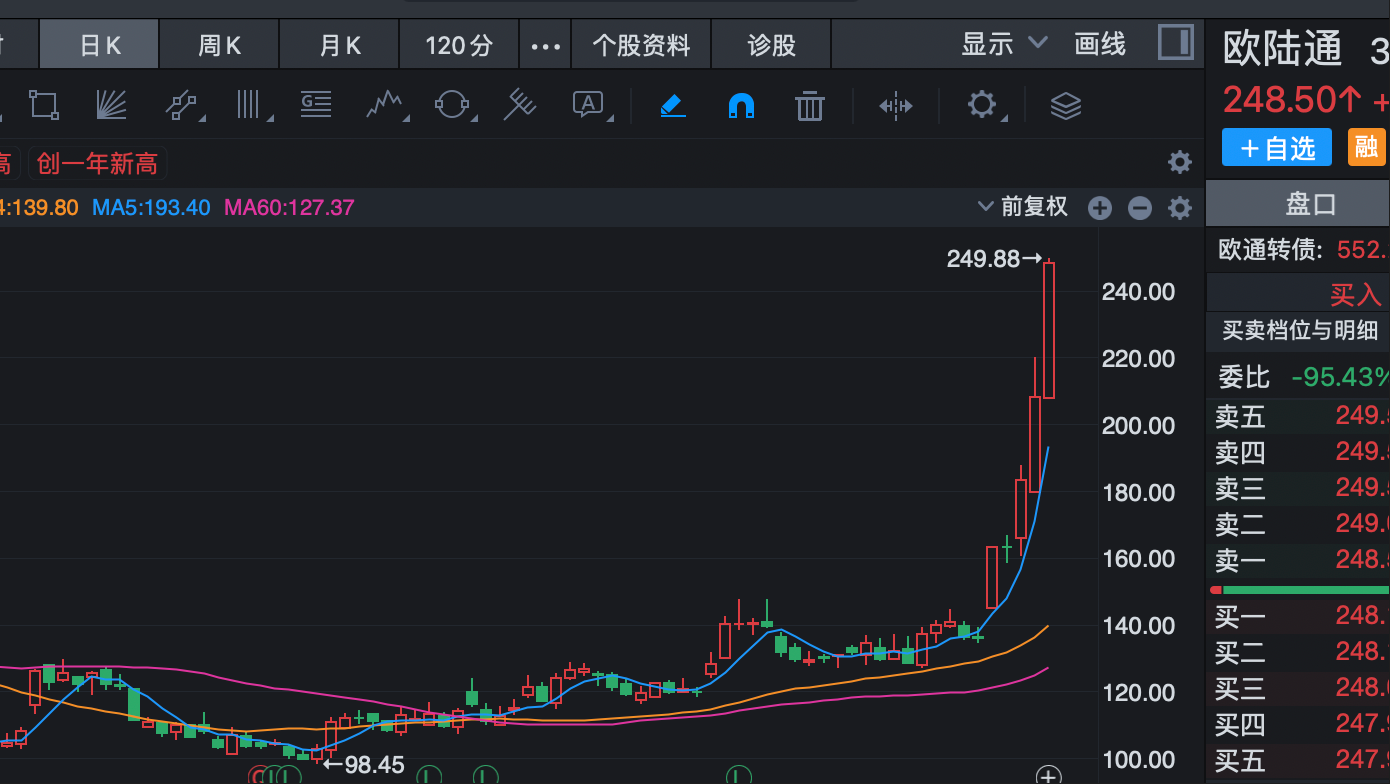
Task: Click the 欧陆通 stock name title
Action: tap(1283, 48)
